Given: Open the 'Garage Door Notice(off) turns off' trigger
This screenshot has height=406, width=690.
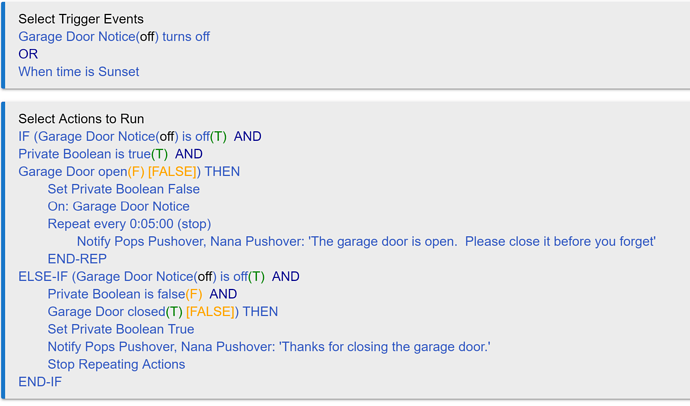Looking at the screenshot, I should pos(114,37).
